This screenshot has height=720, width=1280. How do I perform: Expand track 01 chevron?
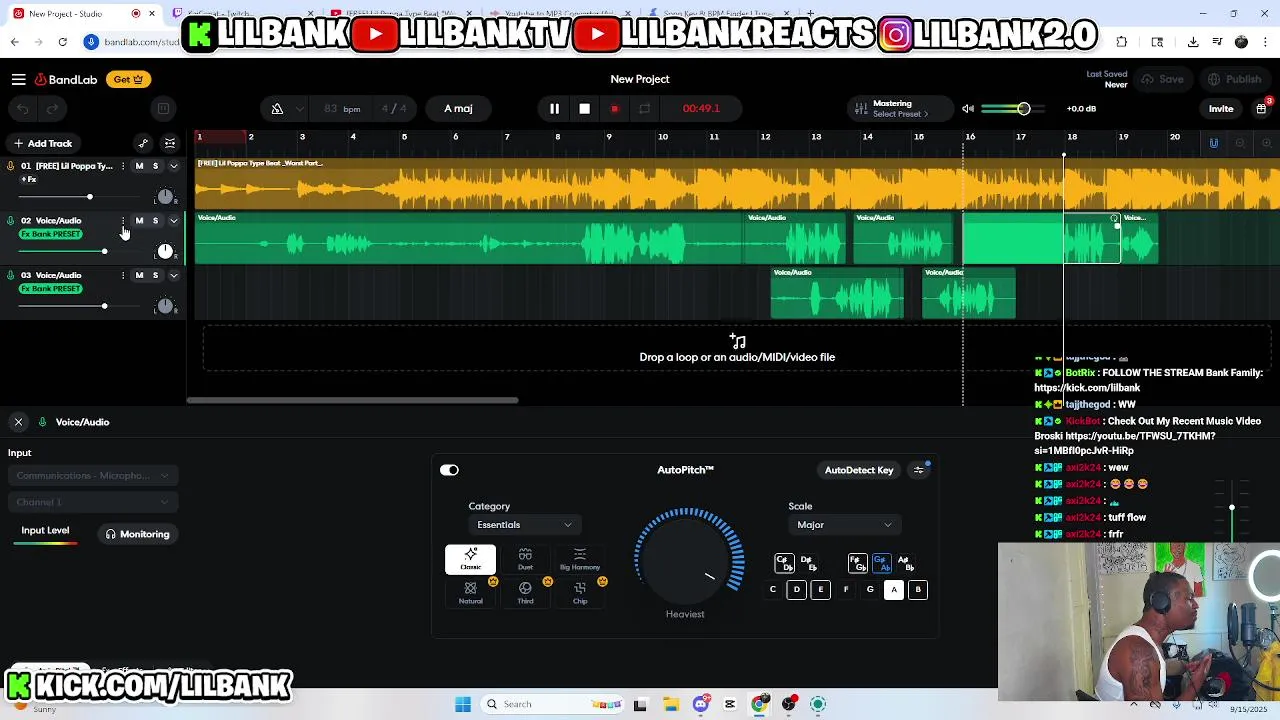click(173, 166)
